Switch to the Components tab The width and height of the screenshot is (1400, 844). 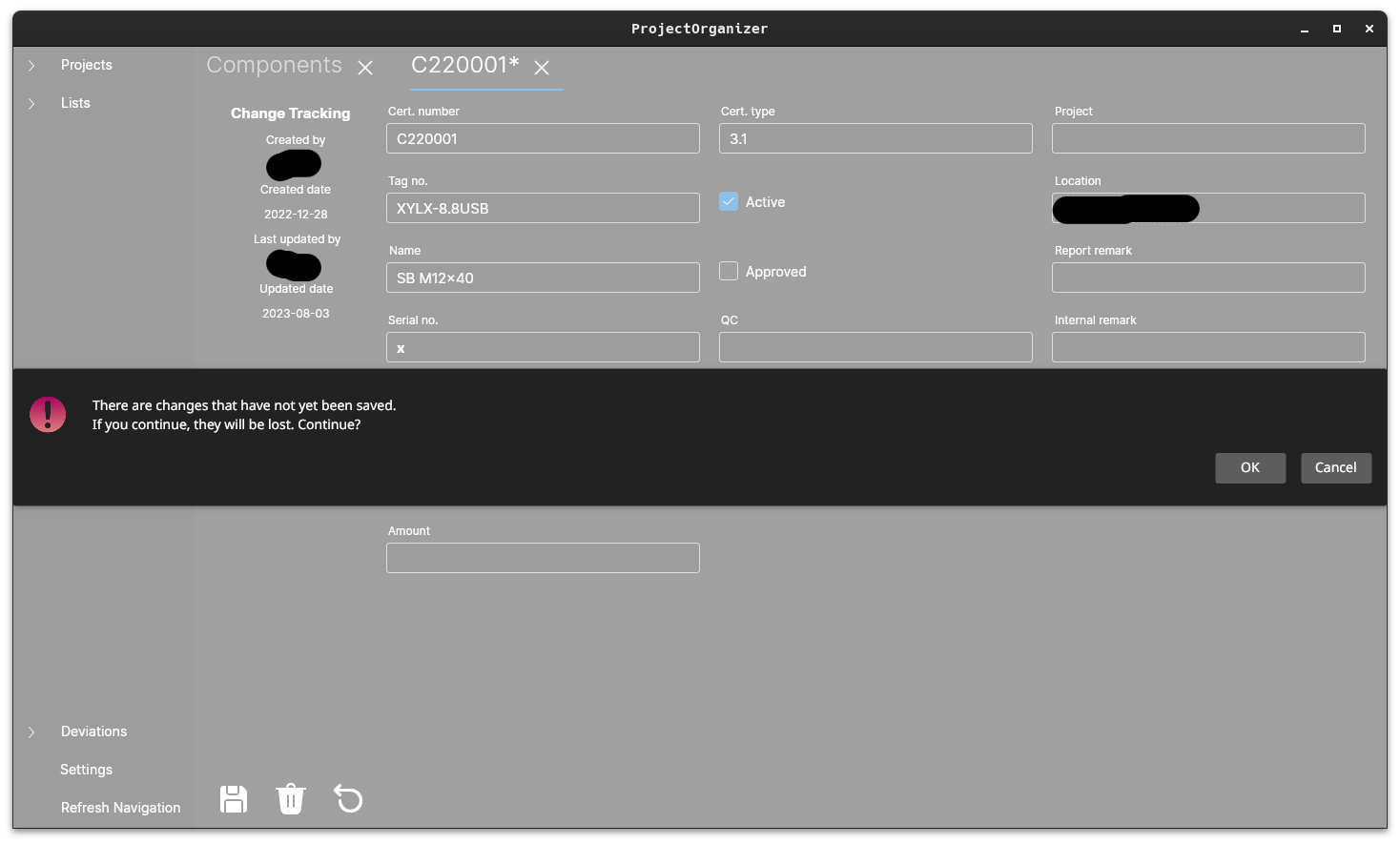pyautogui.click(x=274, y=65)
